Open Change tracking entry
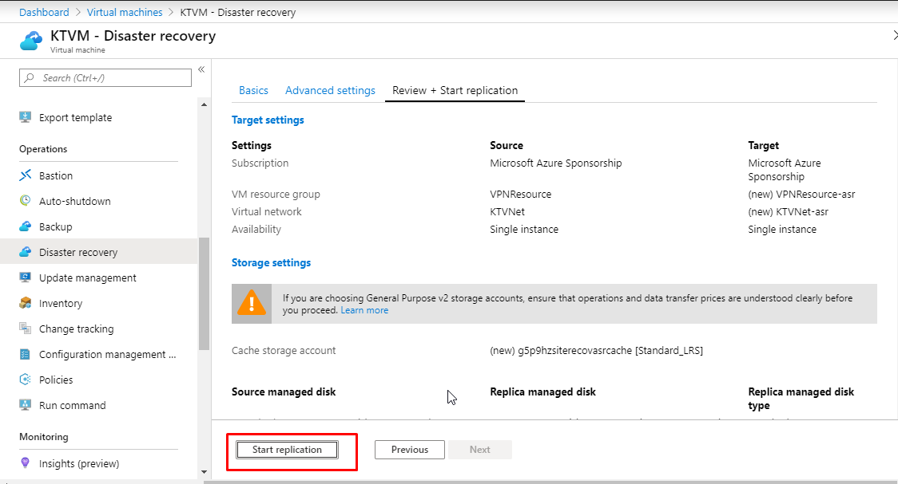Screen dimensions: 898x484 76,329
